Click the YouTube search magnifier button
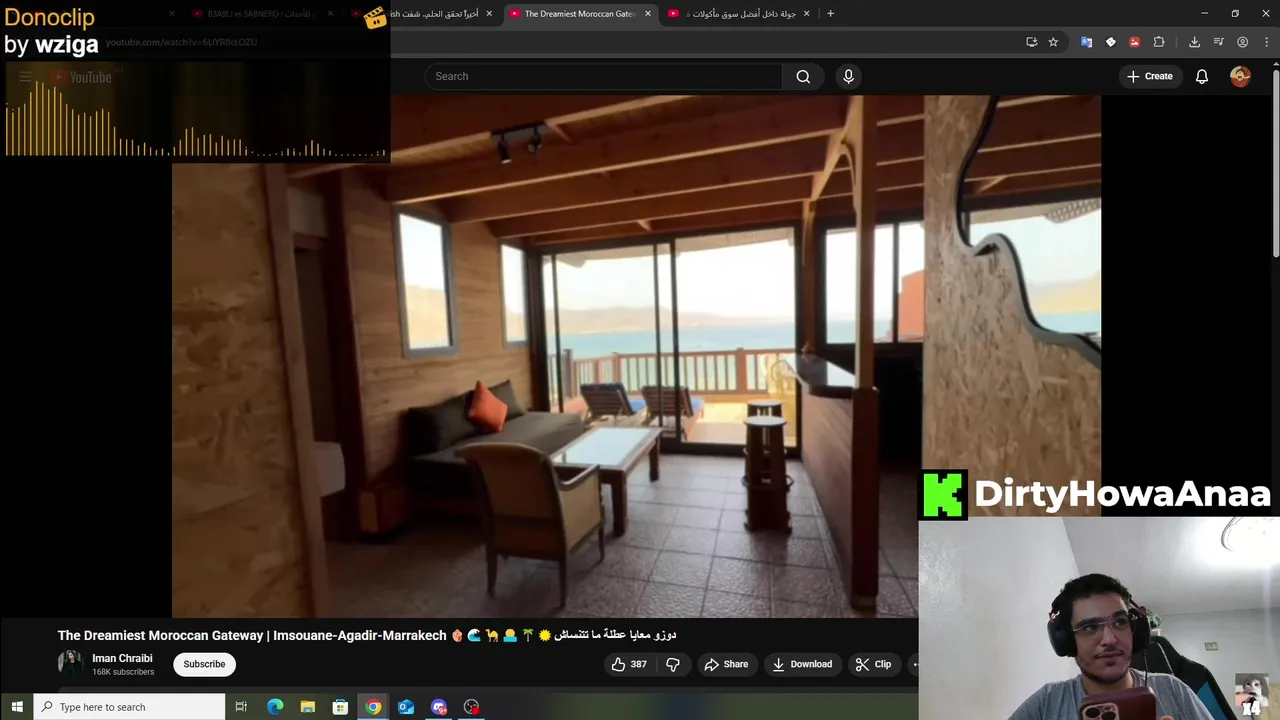 (803, 76)
